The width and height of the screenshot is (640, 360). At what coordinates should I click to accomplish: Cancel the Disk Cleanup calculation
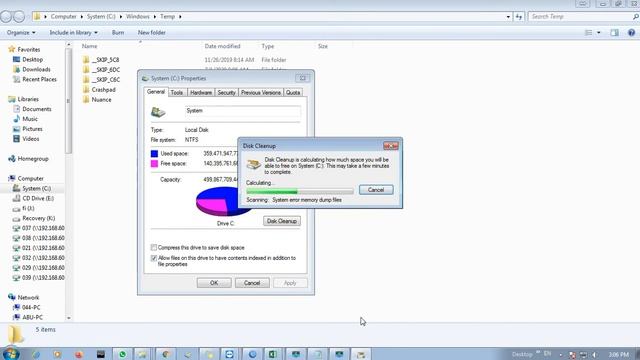point(376,190)
